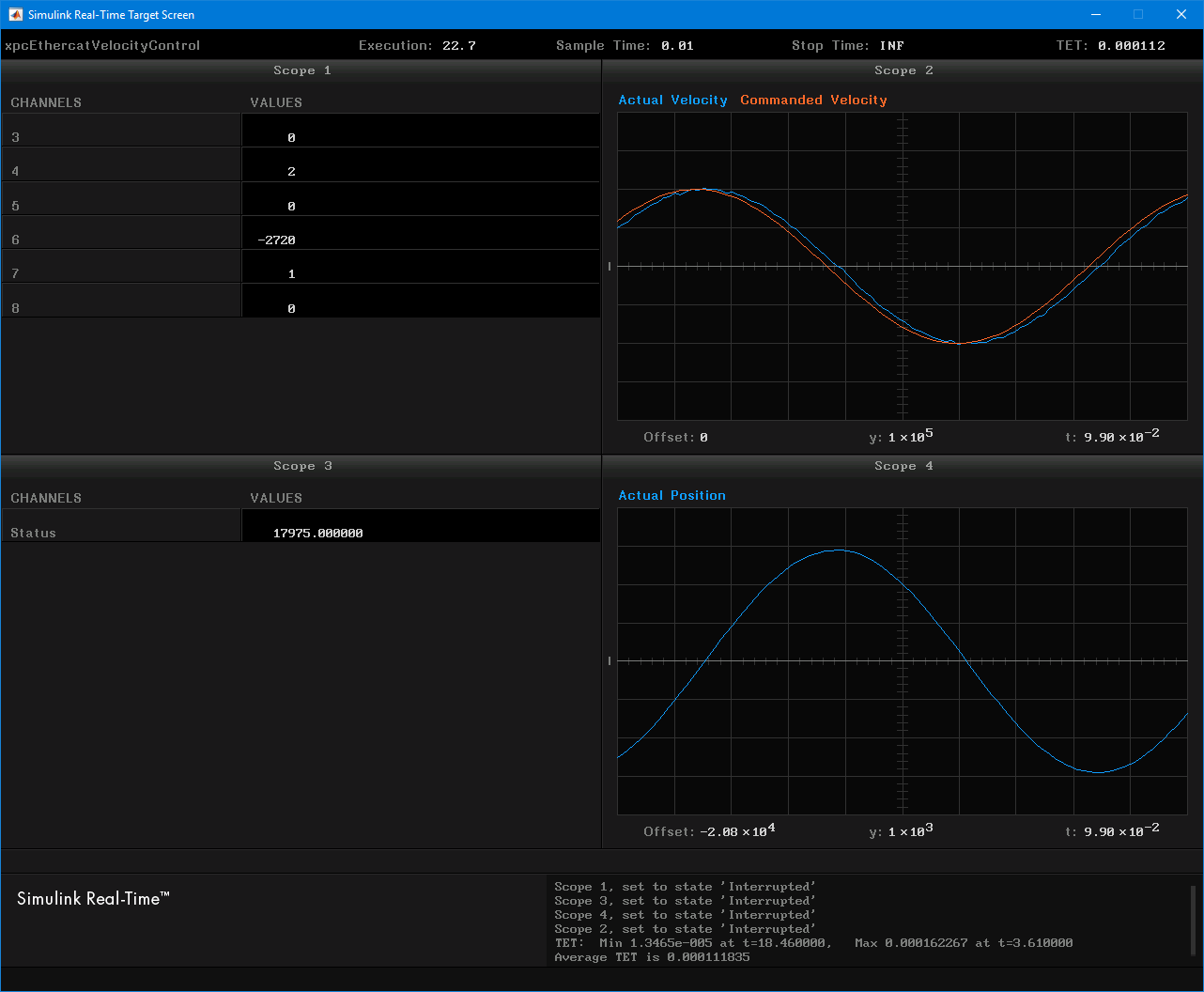Close the Simulink Real-Time Target Screen window
The width and height of the screenshot is (1204, 992).
1181,15
